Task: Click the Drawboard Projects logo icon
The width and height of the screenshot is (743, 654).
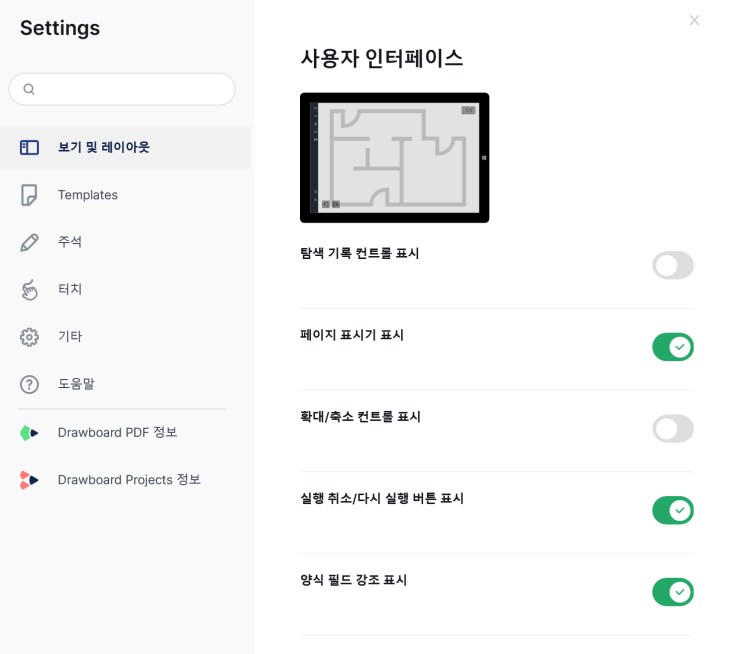Action: pyautogui.click(x=29, y=480)
